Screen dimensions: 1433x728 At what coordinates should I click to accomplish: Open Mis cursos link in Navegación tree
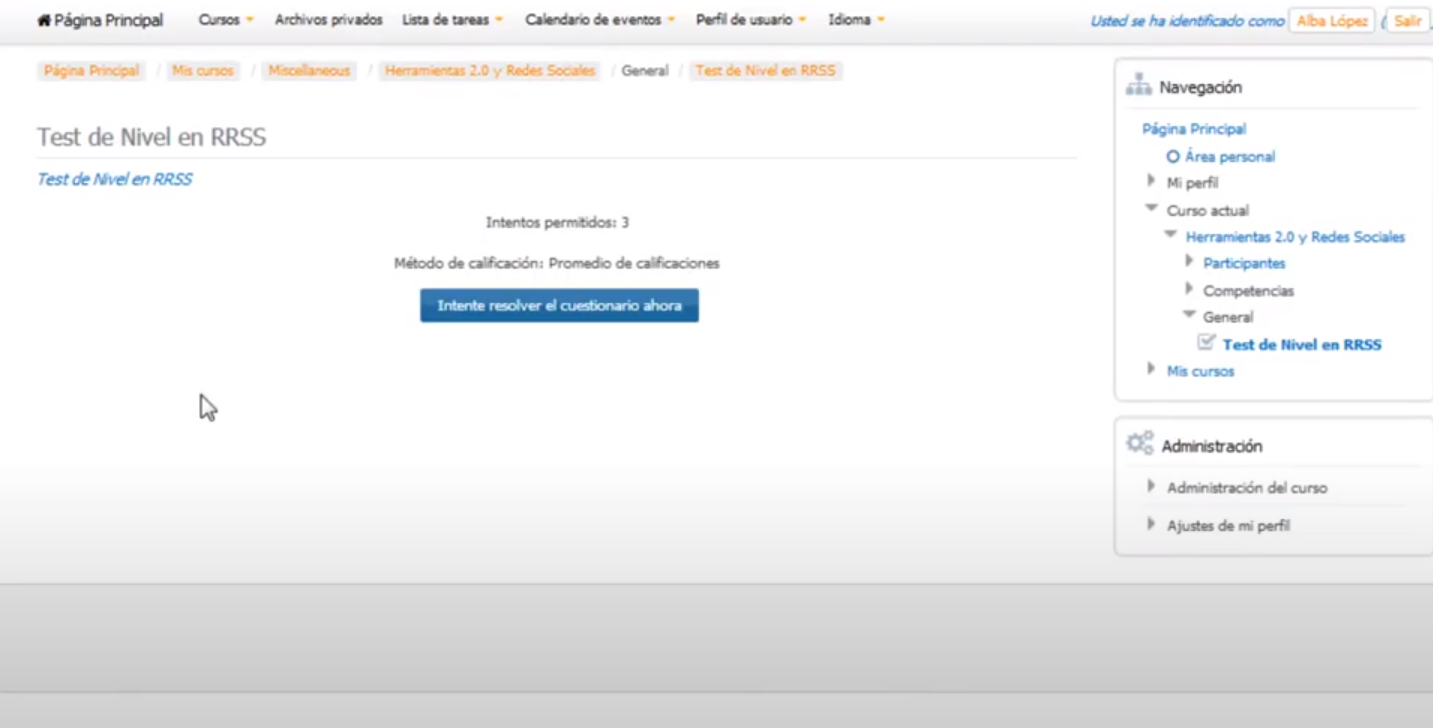point(1200,371)
